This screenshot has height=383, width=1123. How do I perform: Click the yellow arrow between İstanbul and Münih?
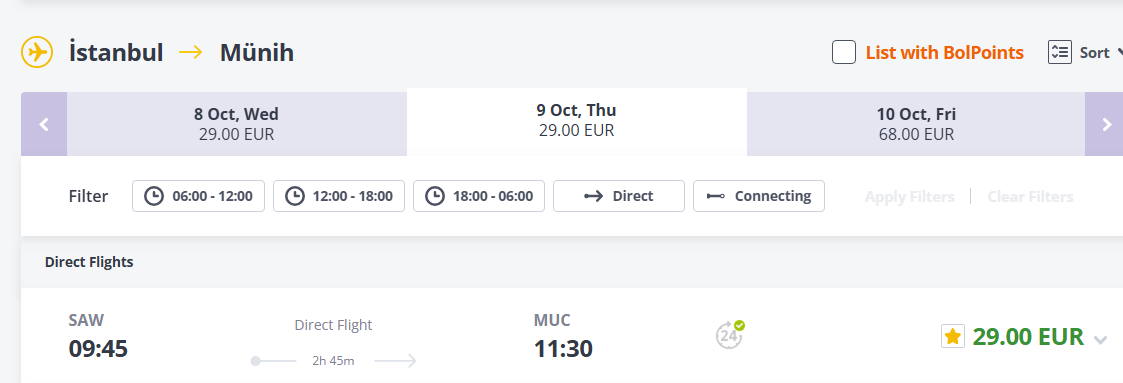tap(191, 52)
